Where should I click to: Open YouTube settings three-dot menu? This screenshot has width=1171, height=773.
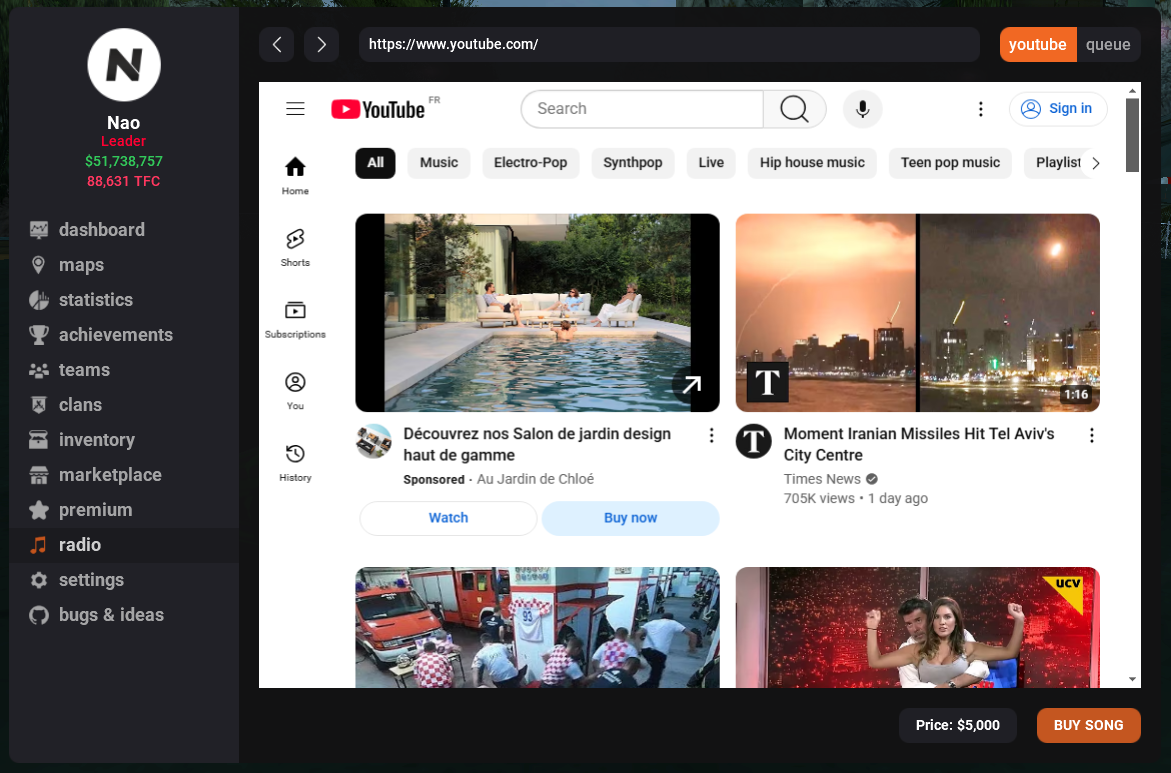(981, 109)
